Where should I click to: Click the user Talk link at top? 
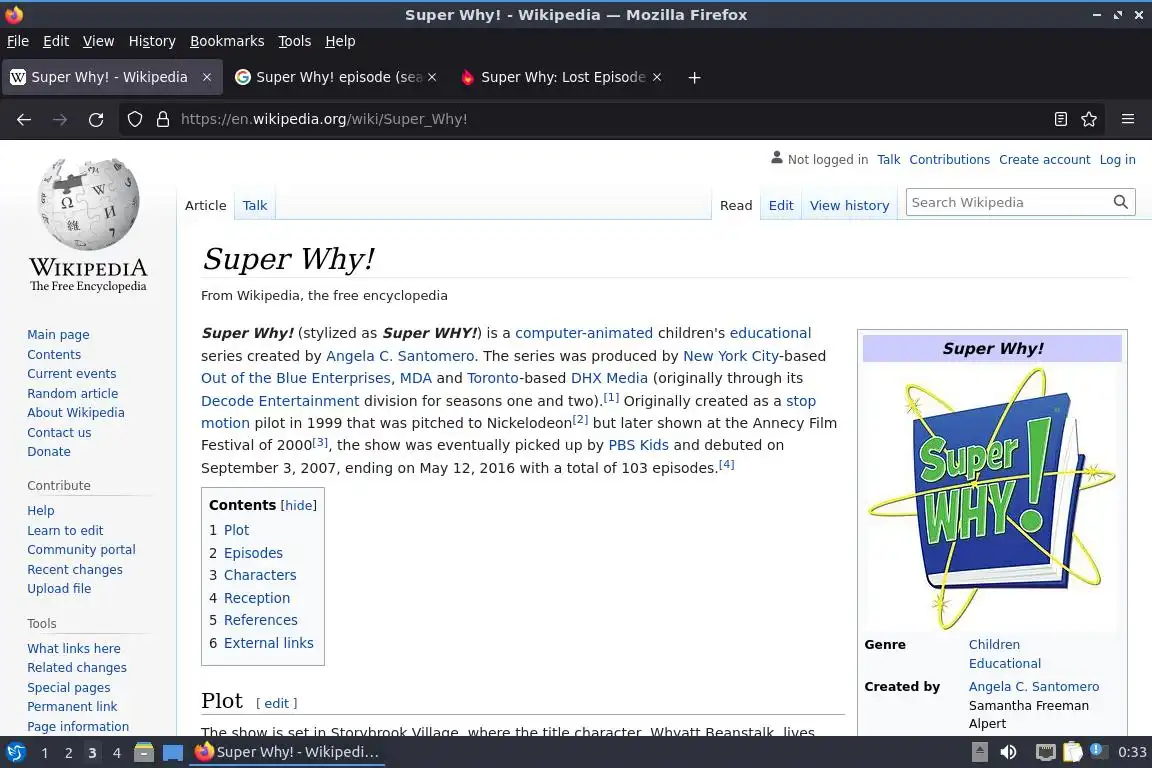pos(888,159)
